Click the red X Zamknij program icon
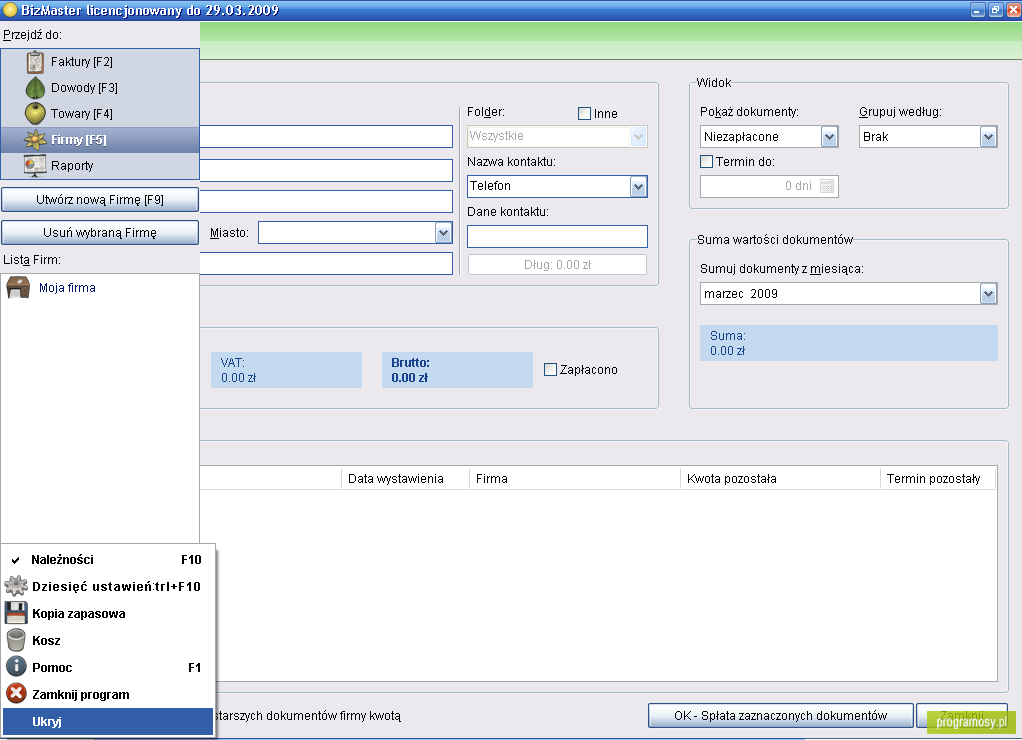Image resolution: width=1022 pixels, height=740 pixels. pos(16,694)
